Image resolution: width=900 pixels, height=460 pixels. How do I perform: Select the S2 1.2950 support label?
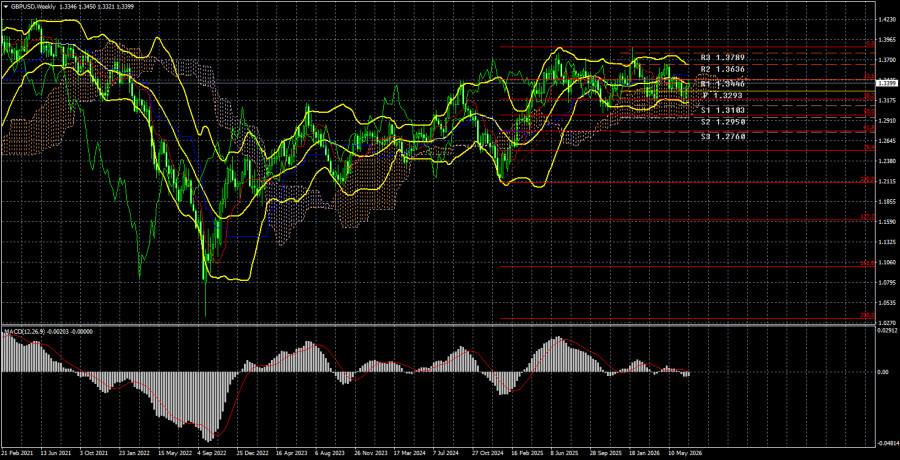pyautogui.click(x=721, y=123)
